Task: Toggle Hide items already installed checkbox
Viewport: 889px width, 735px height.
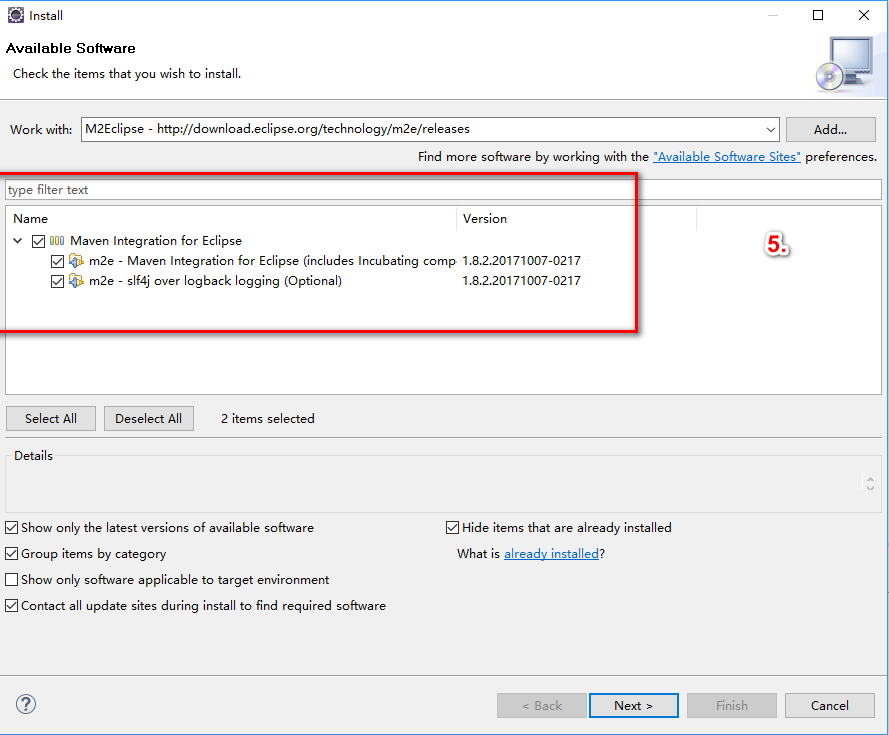Action: coord(452,527)
